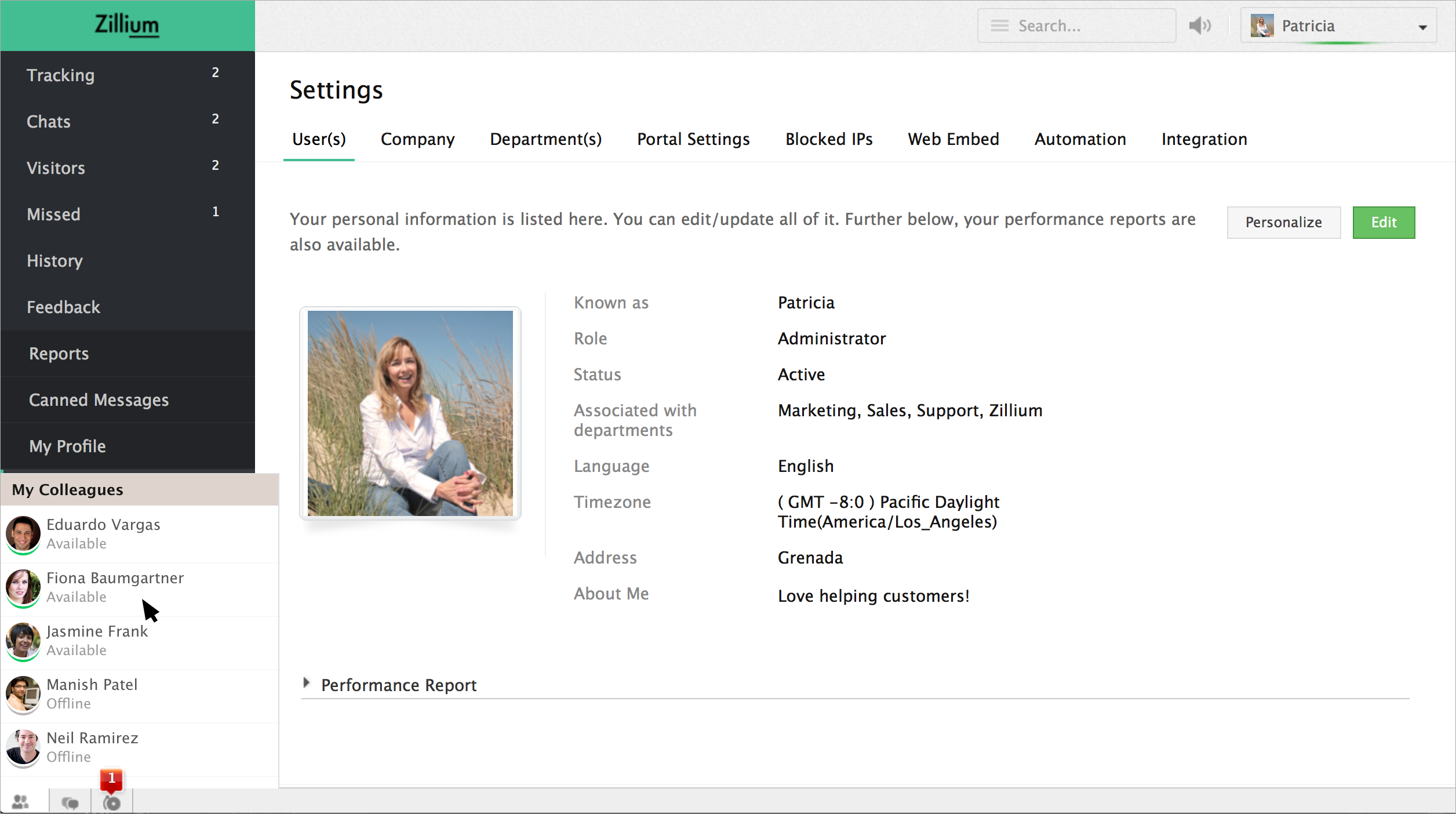Open the Patricia user dropdown arrow
The width and height of the screenshot is (1456, 814).
click(1422, 27)
